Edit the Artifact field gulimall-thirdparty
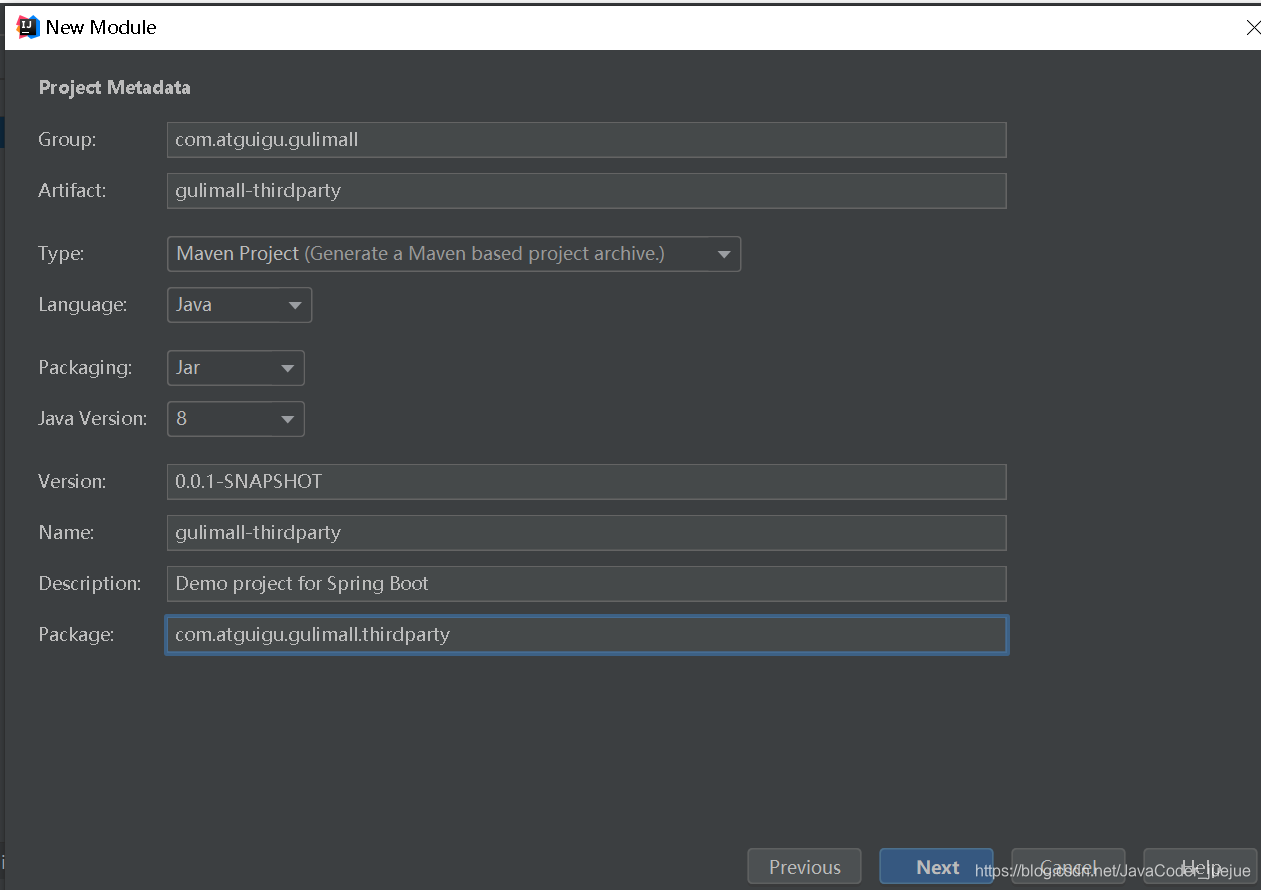Screen dimensions: 1261x890 pyautogui.click(x=586, y=191)
